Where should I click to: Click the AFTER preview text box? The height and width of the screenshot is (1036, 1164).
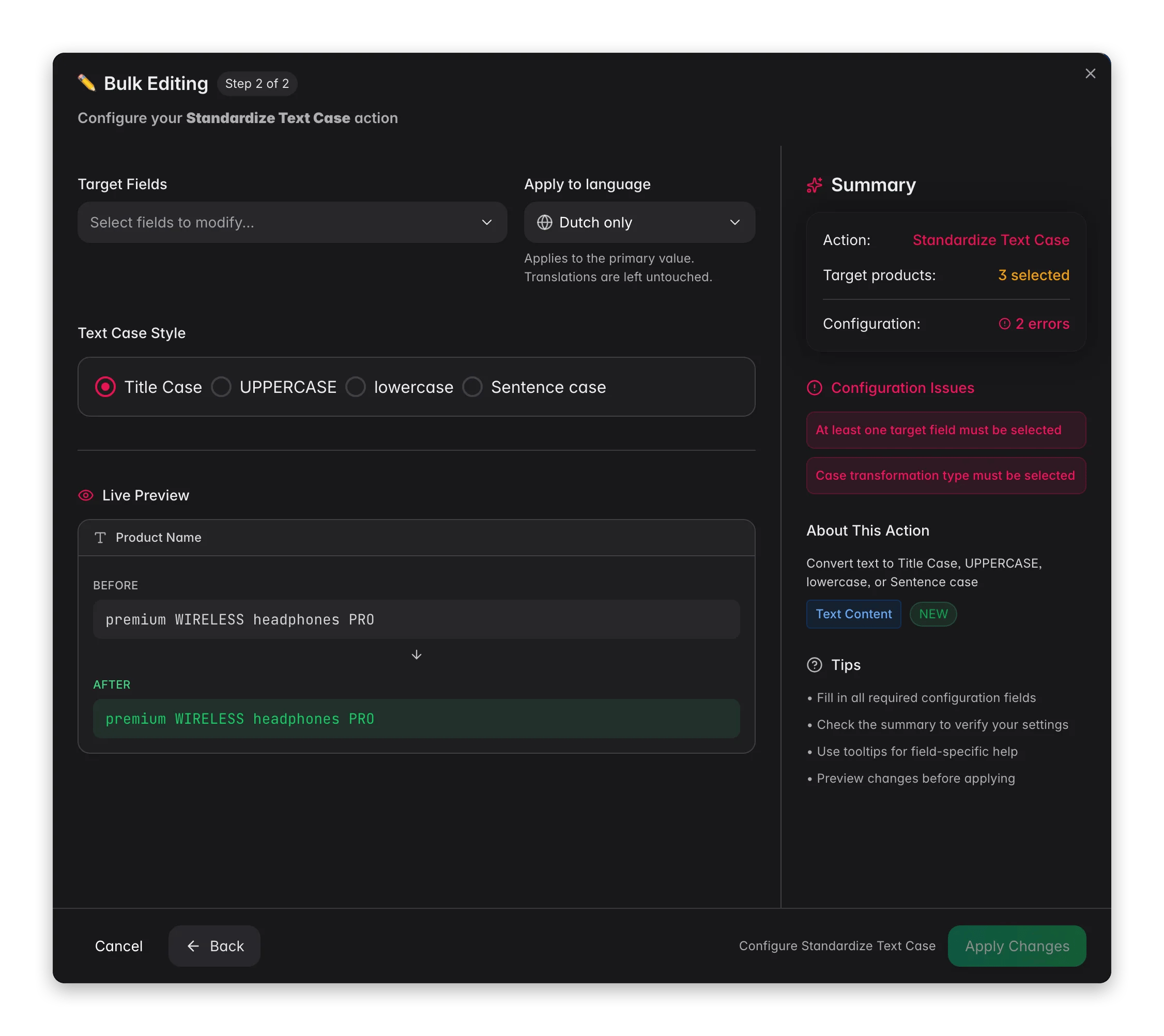click(x=416, y=719)
